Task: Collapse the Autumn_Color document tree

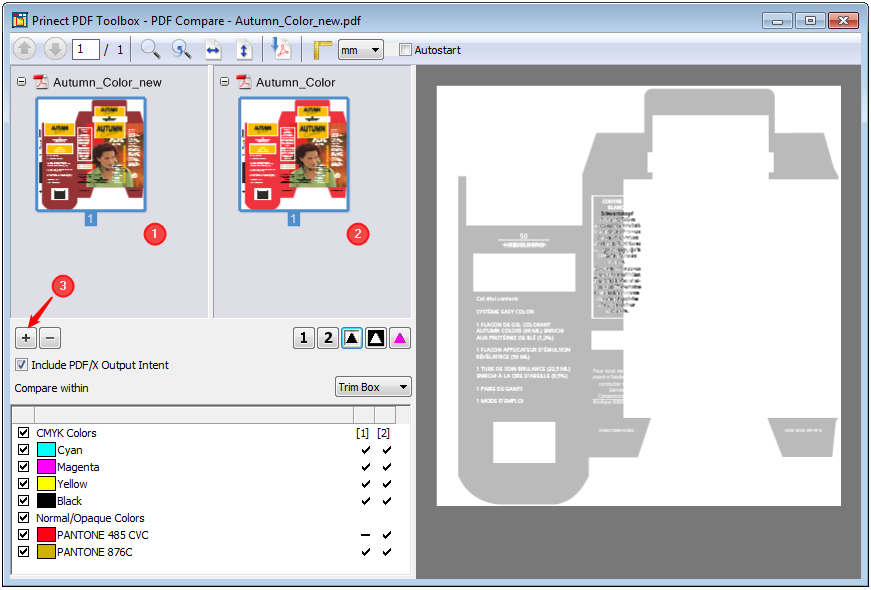Action: click(x=225, y=82)
